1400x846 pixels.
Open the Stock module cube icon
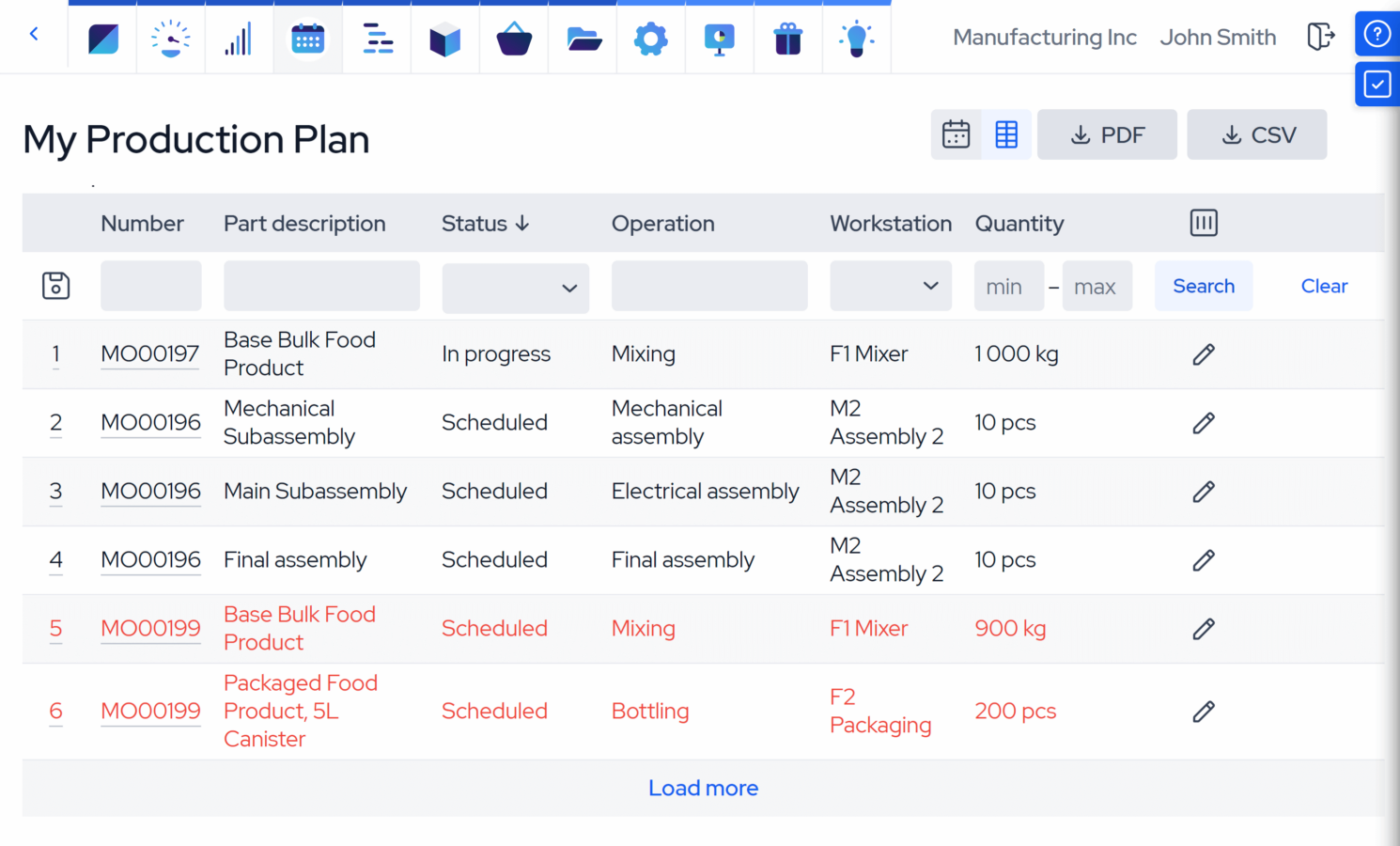[x=444, y=38]
